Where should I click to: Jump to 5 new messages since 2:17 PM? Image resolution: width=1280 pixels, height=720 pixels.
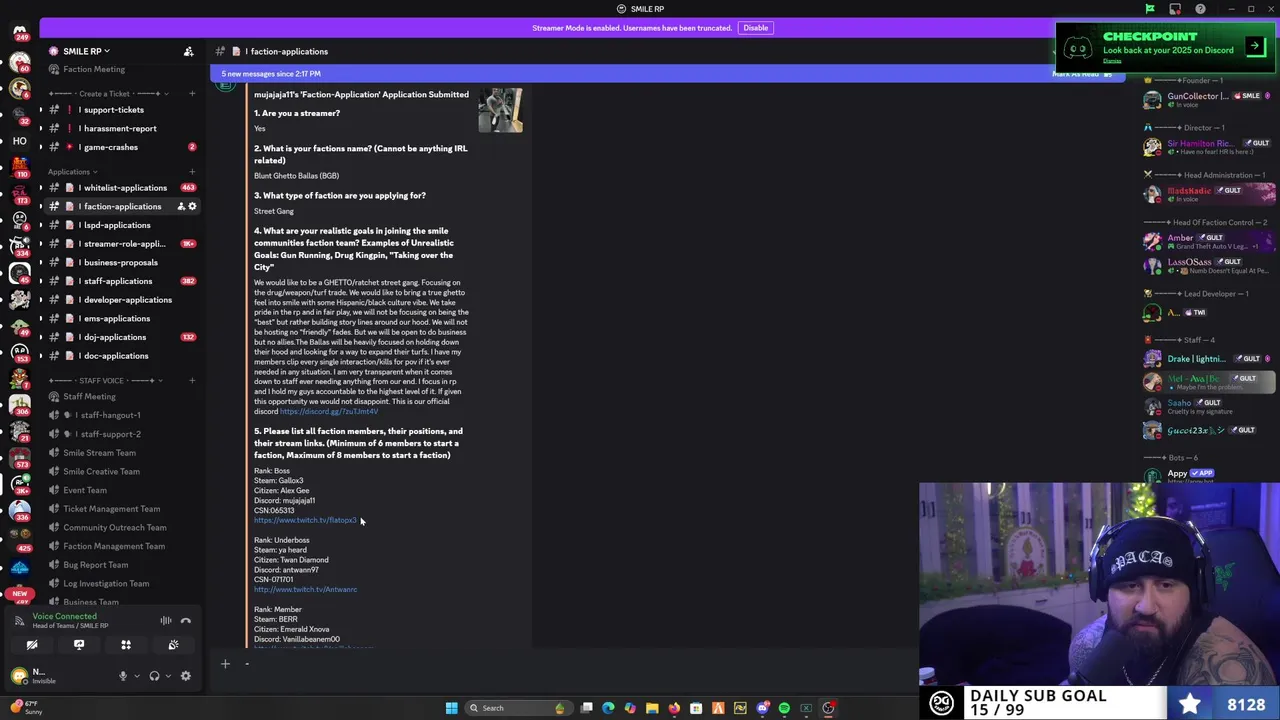pos(271,74)
